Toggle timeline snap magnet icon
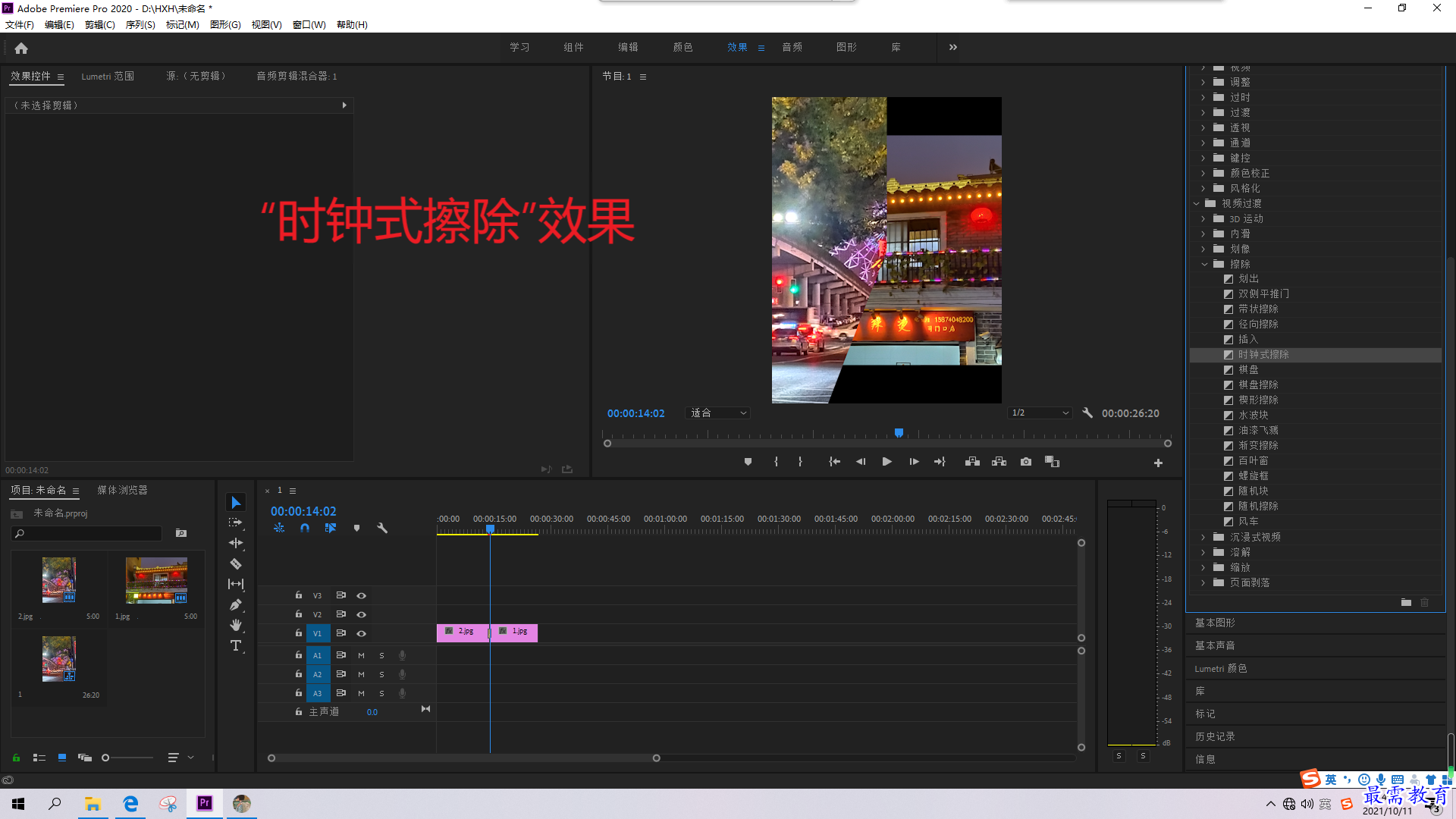The width and height of the screenshot is (1456, 819). [305, 528]
